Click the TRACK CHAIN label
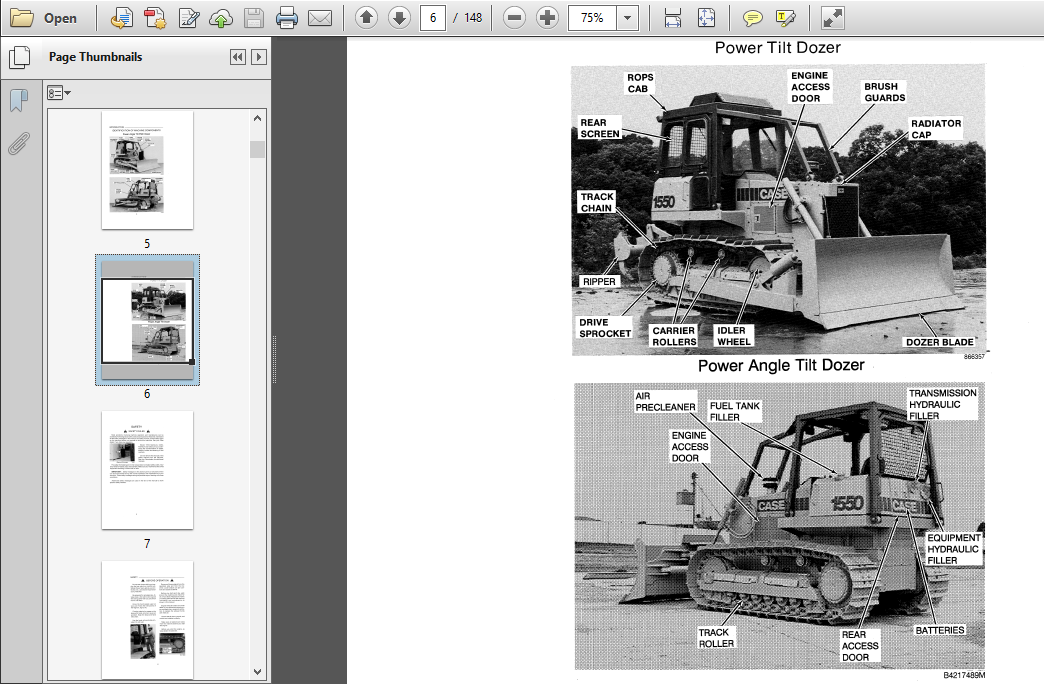Image resolution: width=1044 pixels, height=684 pixels. point(597,202)
